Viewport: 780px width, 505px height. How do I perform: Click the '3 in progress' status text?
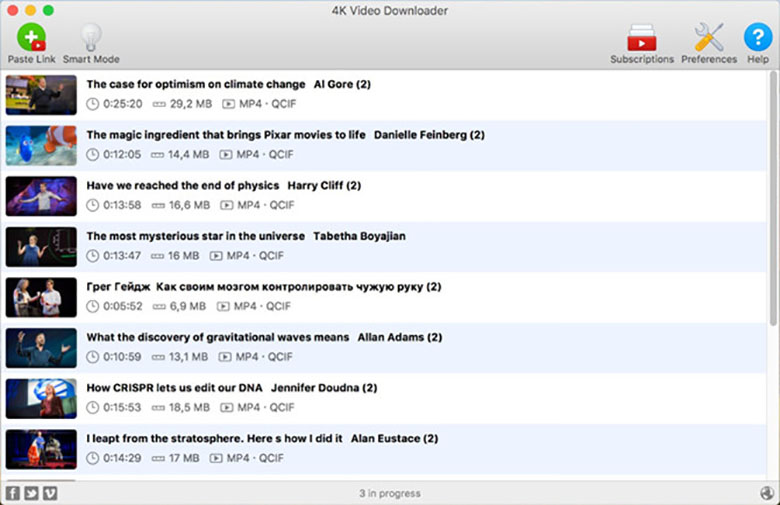point(390,494)
